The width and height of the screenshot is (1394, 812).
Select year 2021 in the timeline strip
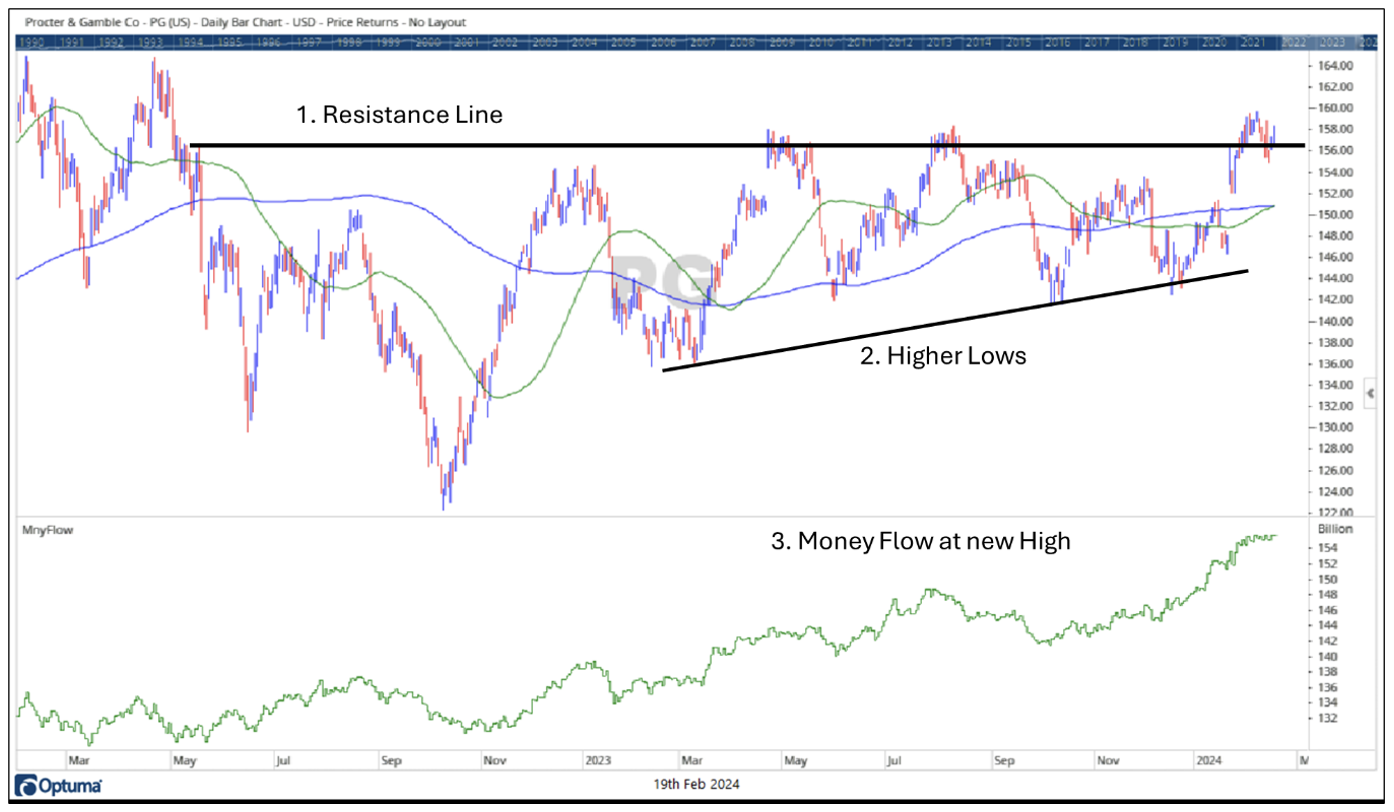(1253, 43)
